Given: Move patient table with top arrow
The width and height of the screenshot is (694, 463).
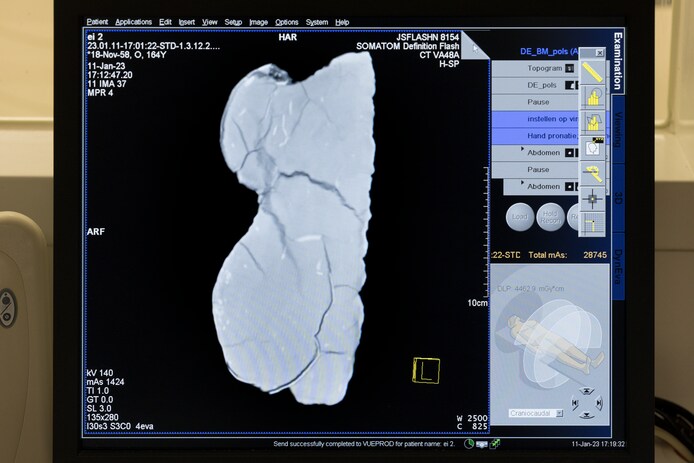Looking at the screenshot, I should click(x=586, y=391).
